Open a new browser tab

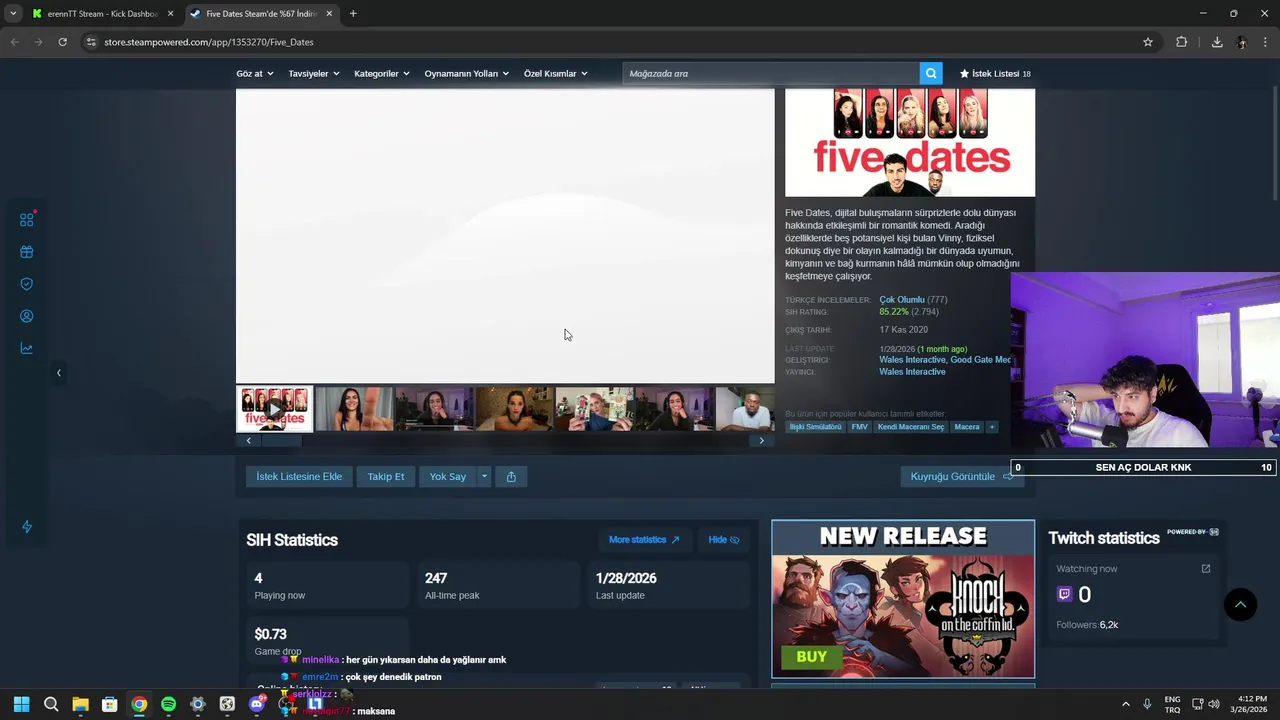(353, 14)
